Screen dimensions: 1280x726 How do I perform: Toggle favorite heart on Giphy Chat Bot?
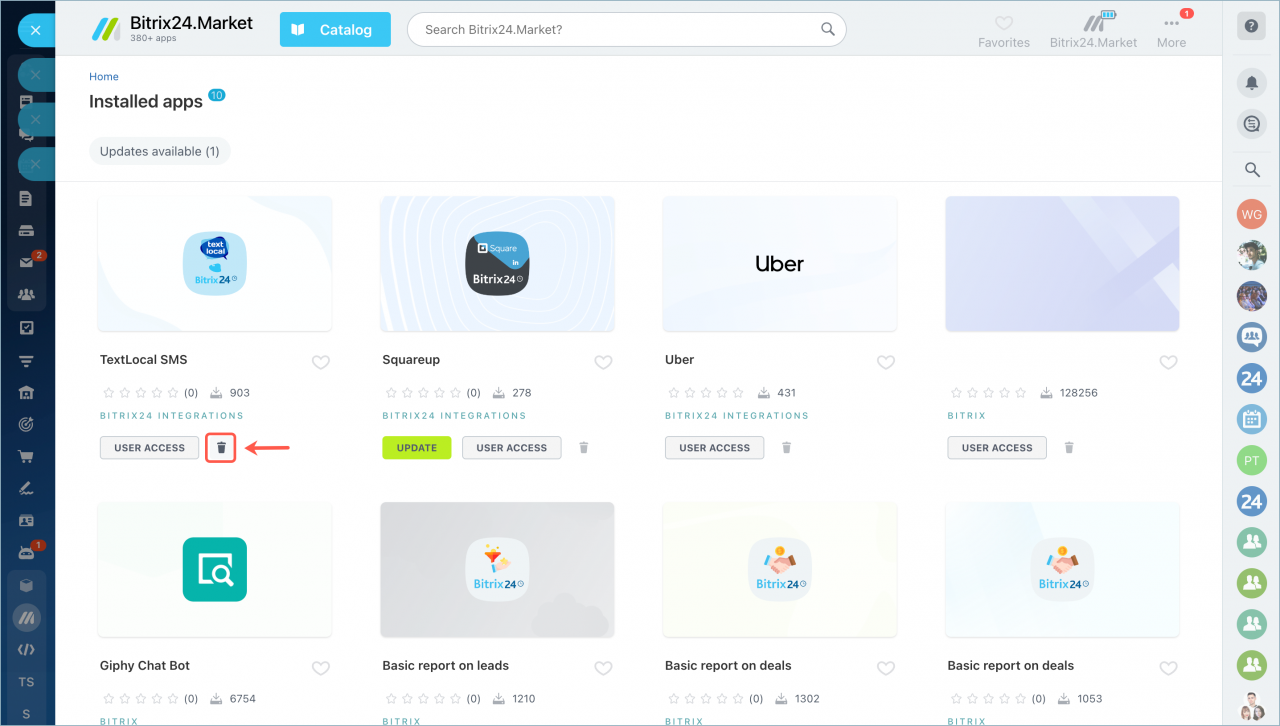point(321,668)
